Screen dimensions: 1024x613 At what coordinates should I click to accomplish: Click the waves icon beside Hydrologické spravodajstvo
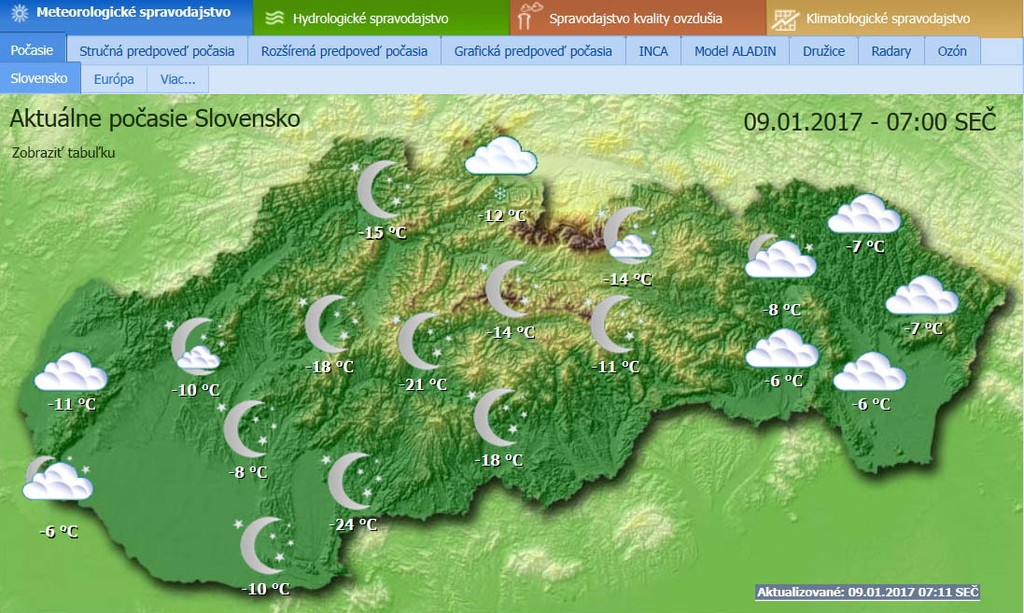coord(273,18)
